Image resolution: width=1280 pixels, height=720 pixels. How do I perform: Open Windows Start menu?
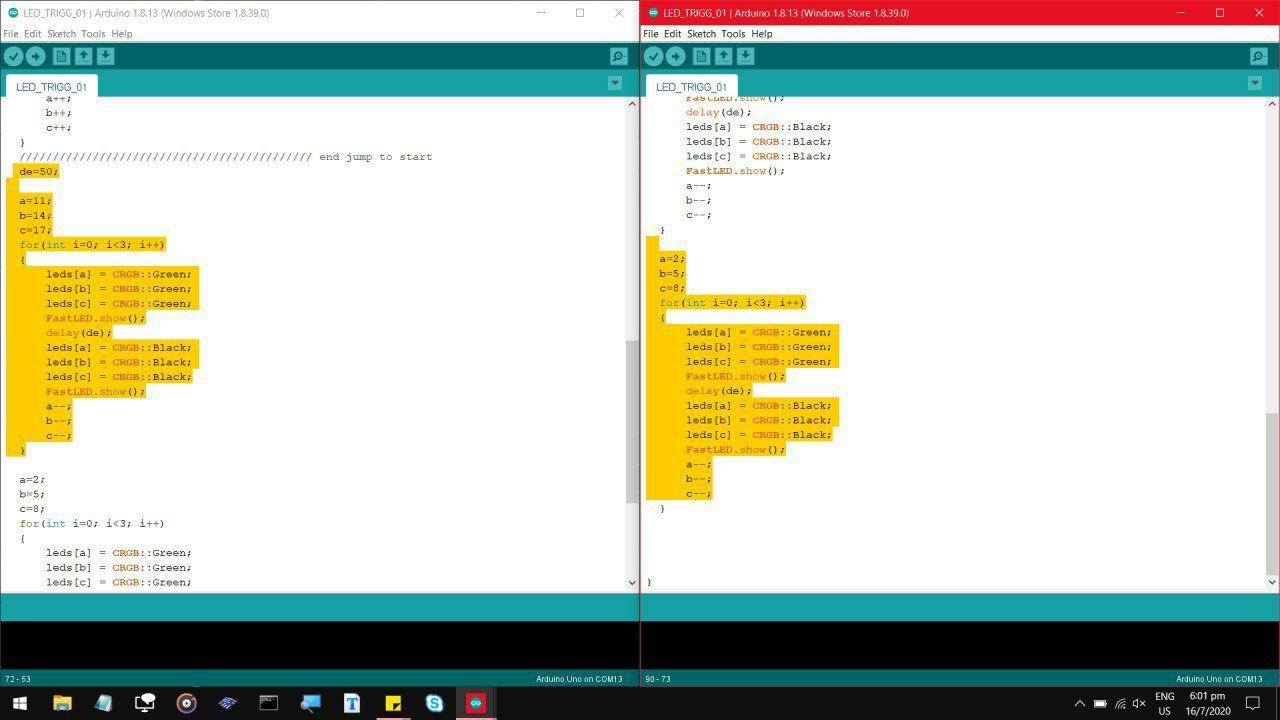pyautogui.click(x=19, y=703)
